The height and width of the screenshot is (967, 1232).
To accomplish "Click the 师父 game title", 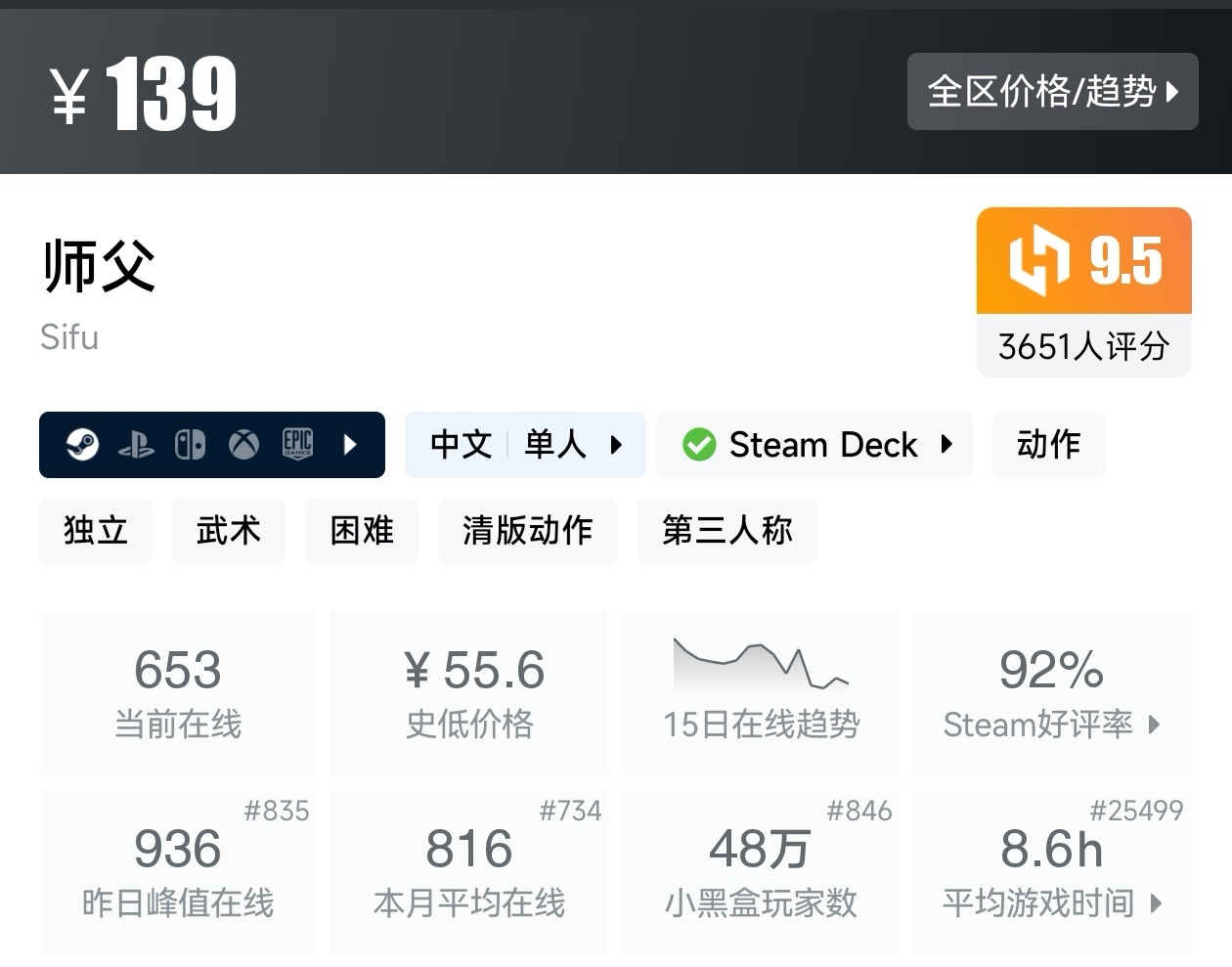I will [99, 265].
